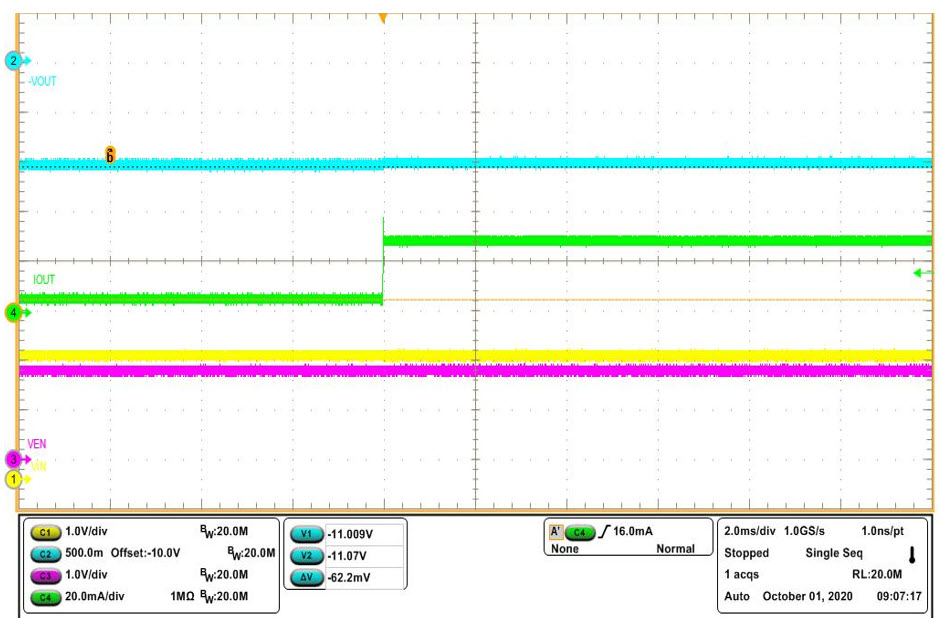Select the C4 channel badge in readout
This screenshot has width=943, height=626.
(46, 597)
